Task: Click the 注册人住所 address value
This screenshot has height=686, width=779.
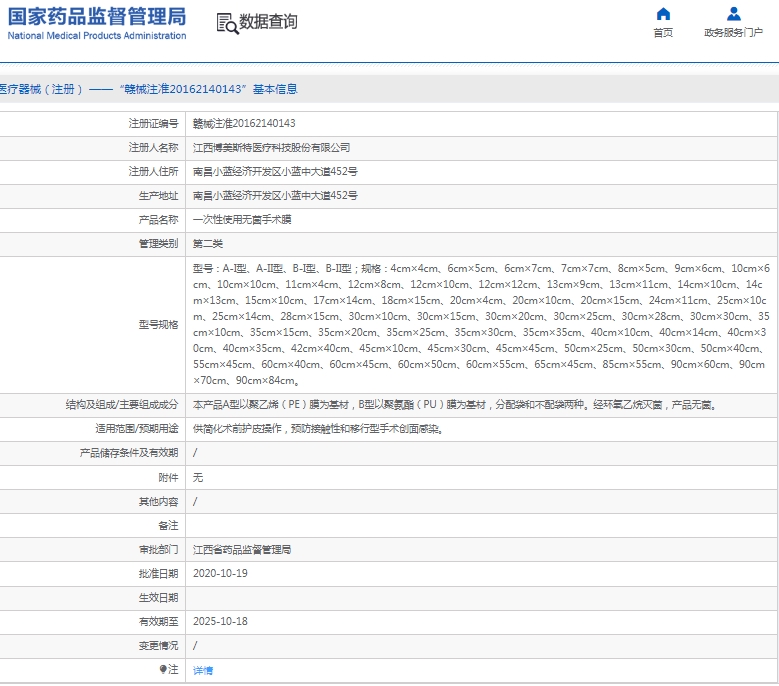Action: 275,171
